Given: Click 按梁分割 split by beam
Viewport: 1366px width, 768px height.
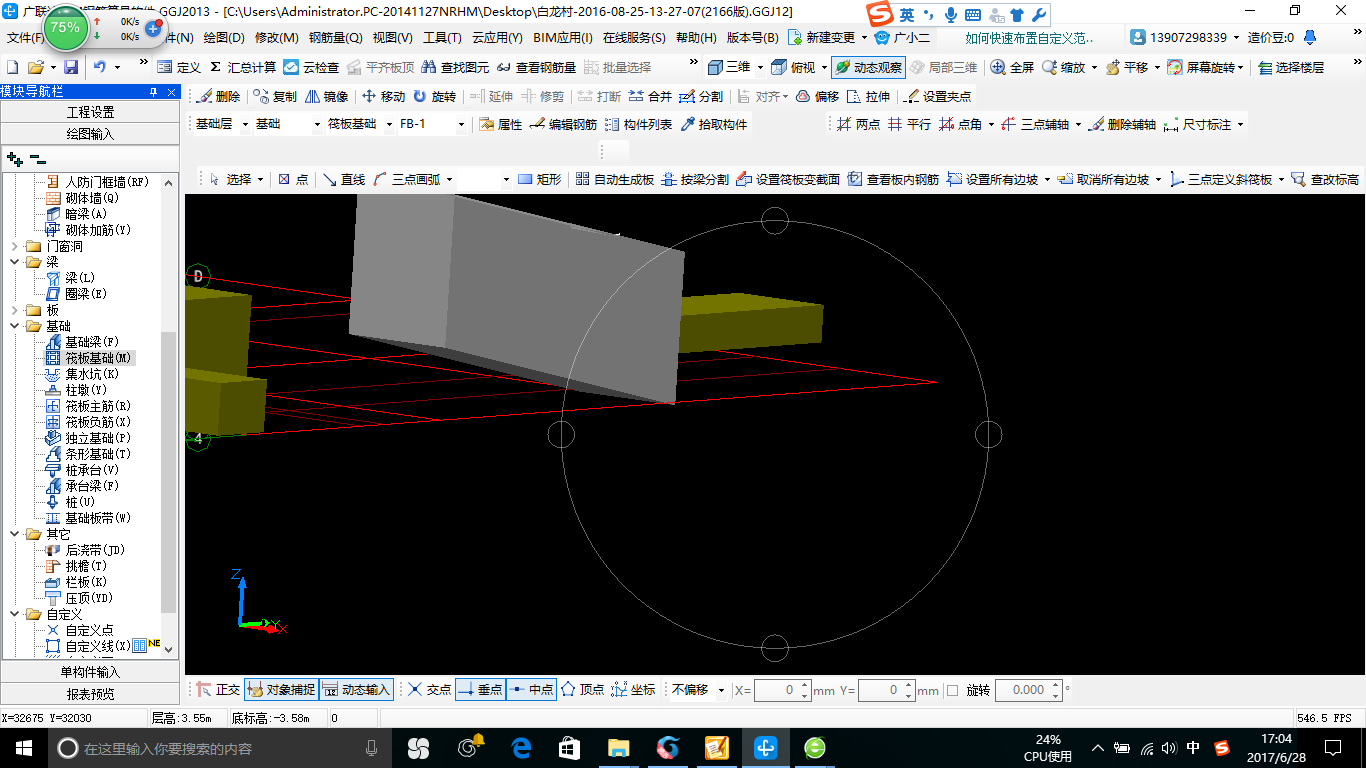Looking at the screenshot, I should 695,180.
